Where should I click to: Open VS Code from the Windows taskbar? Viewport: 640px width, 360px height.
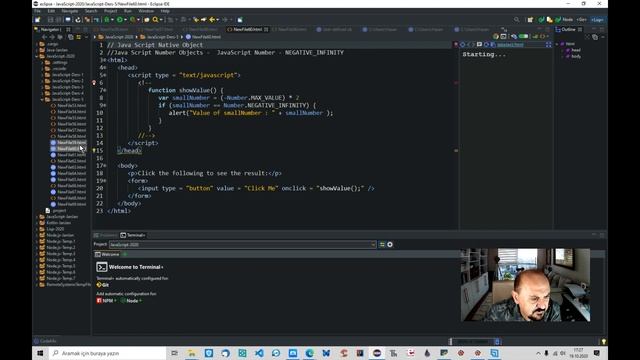pyautogui.click(x=259, y=353)
